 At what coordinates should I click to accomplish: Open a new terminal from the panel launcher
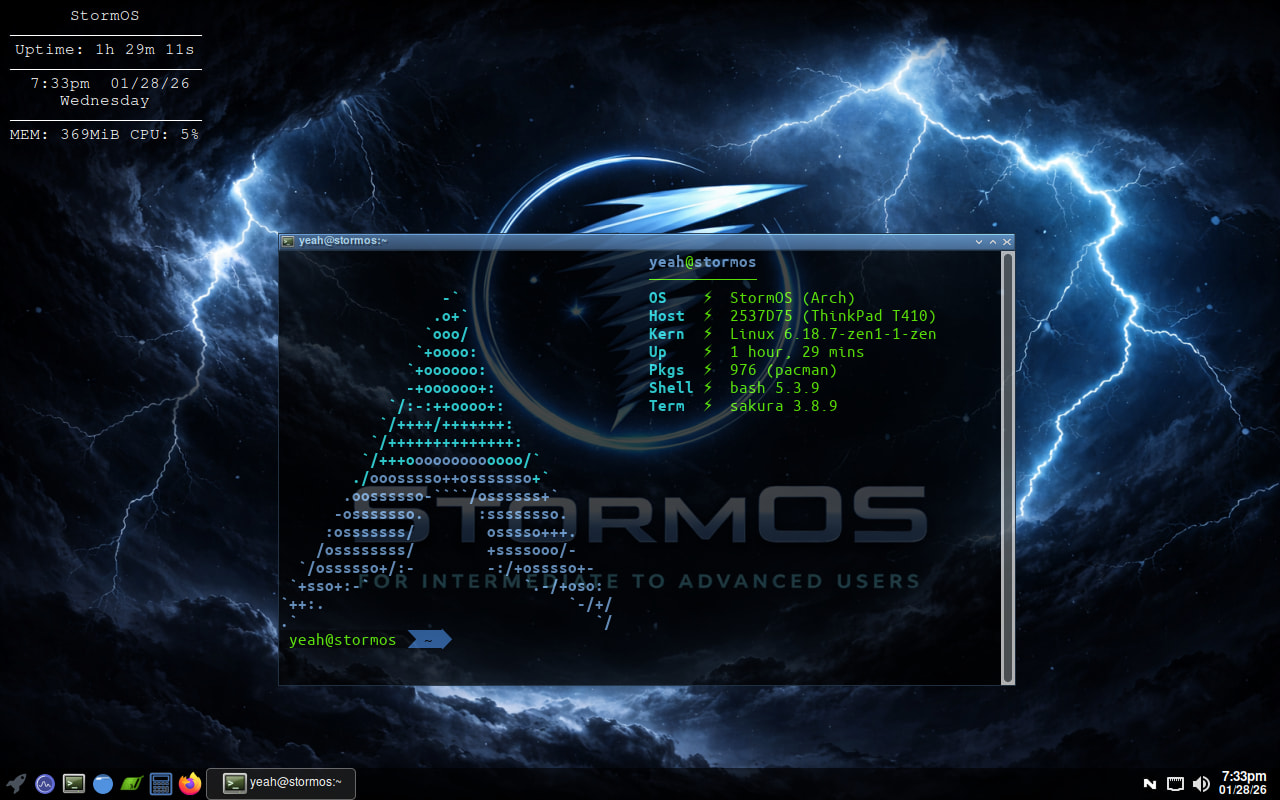pos(74,784)
